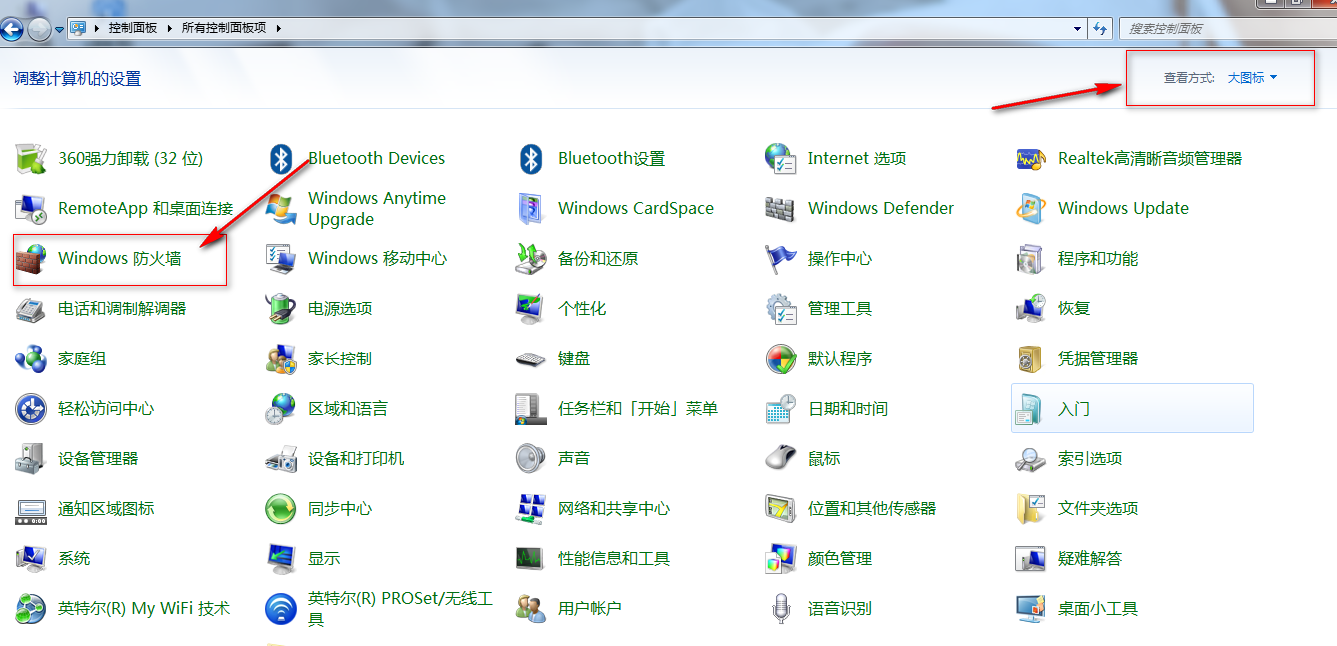Open the 电源选项 battery icon
The width and height of the screenshot is (1337, 646).
coord(281,308)
